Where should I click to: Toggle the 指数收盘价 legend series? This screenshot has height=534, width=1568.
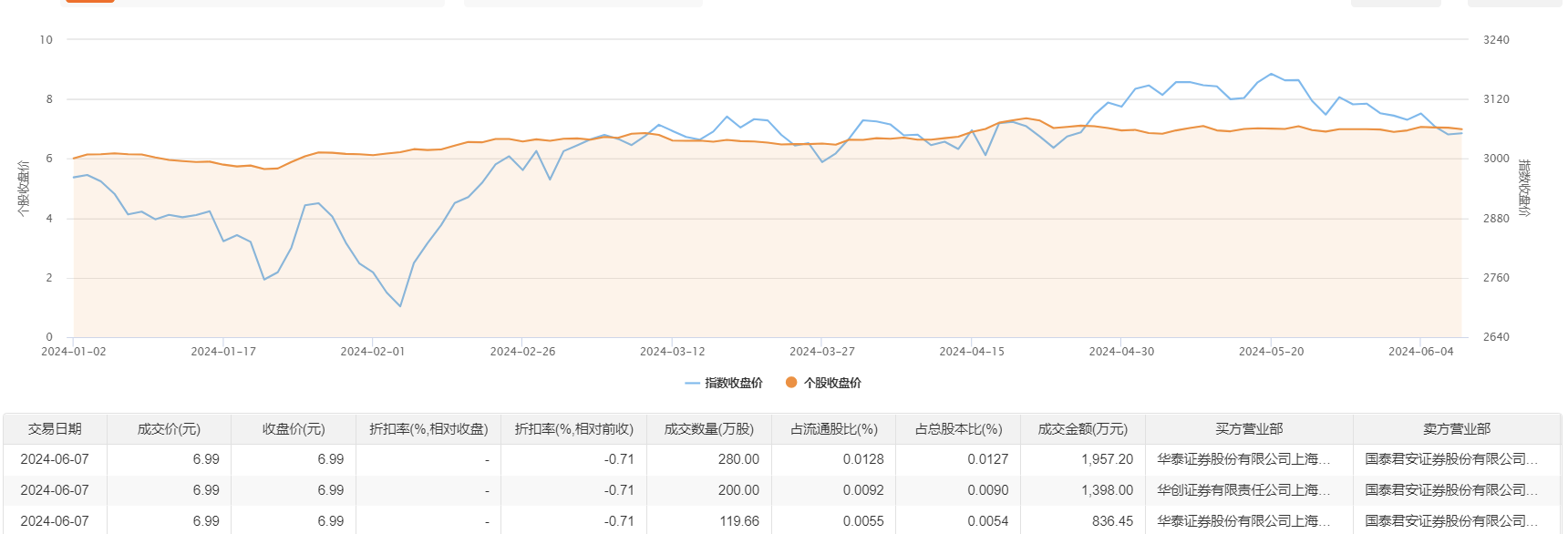click(724, 383)
